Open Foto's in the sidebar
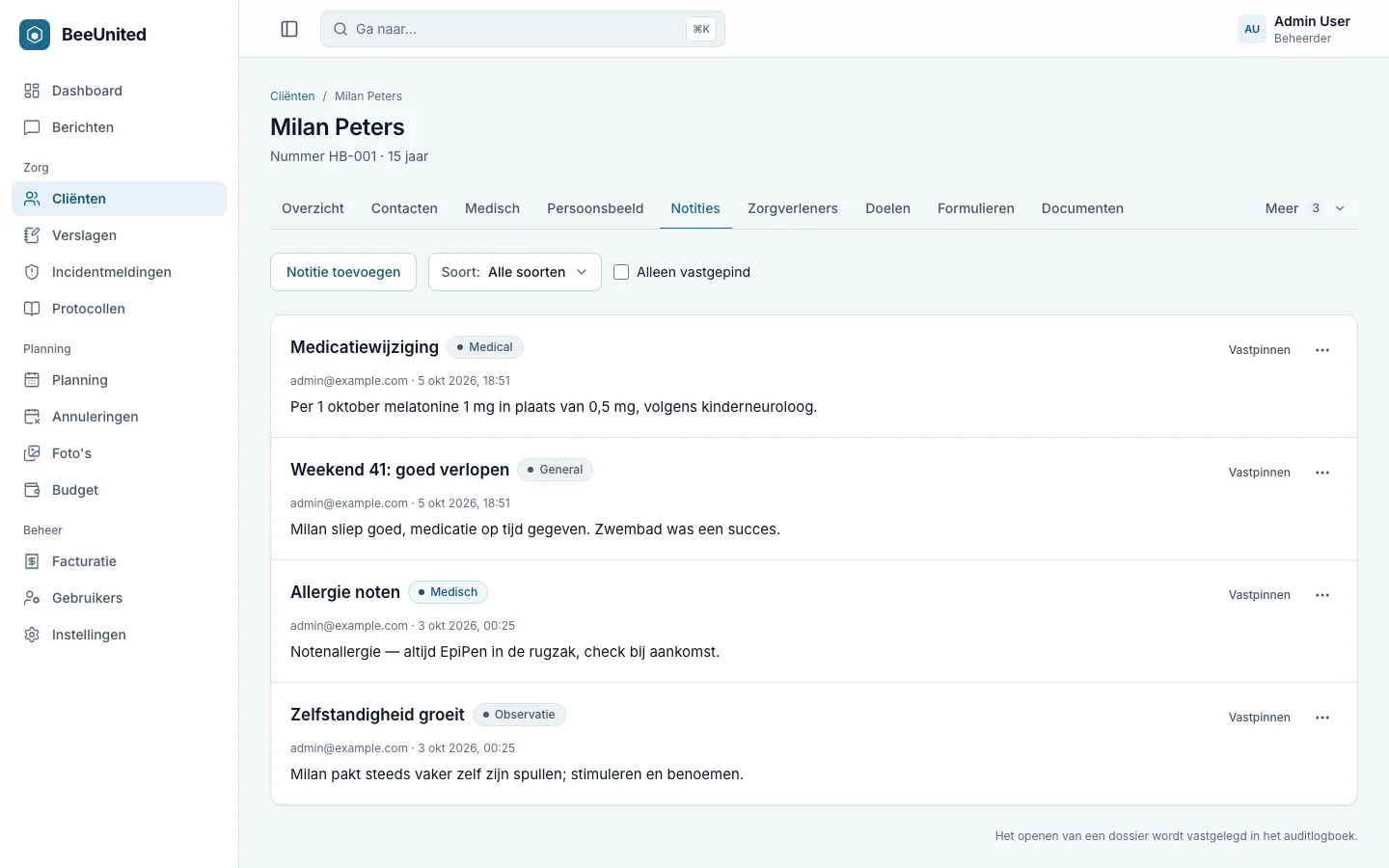 click(119, 453)
